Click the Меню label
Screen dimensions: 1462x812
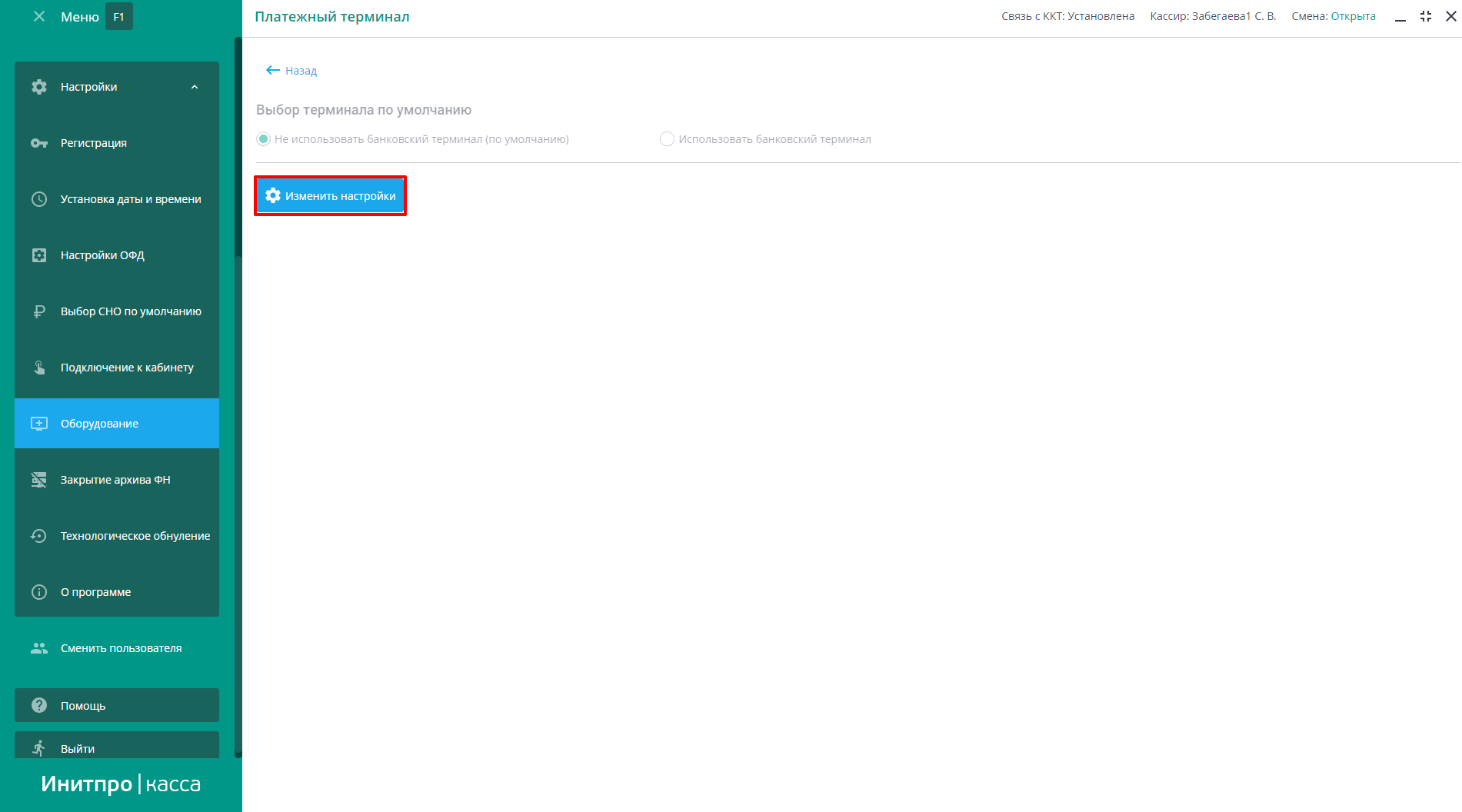coord(80,17)
